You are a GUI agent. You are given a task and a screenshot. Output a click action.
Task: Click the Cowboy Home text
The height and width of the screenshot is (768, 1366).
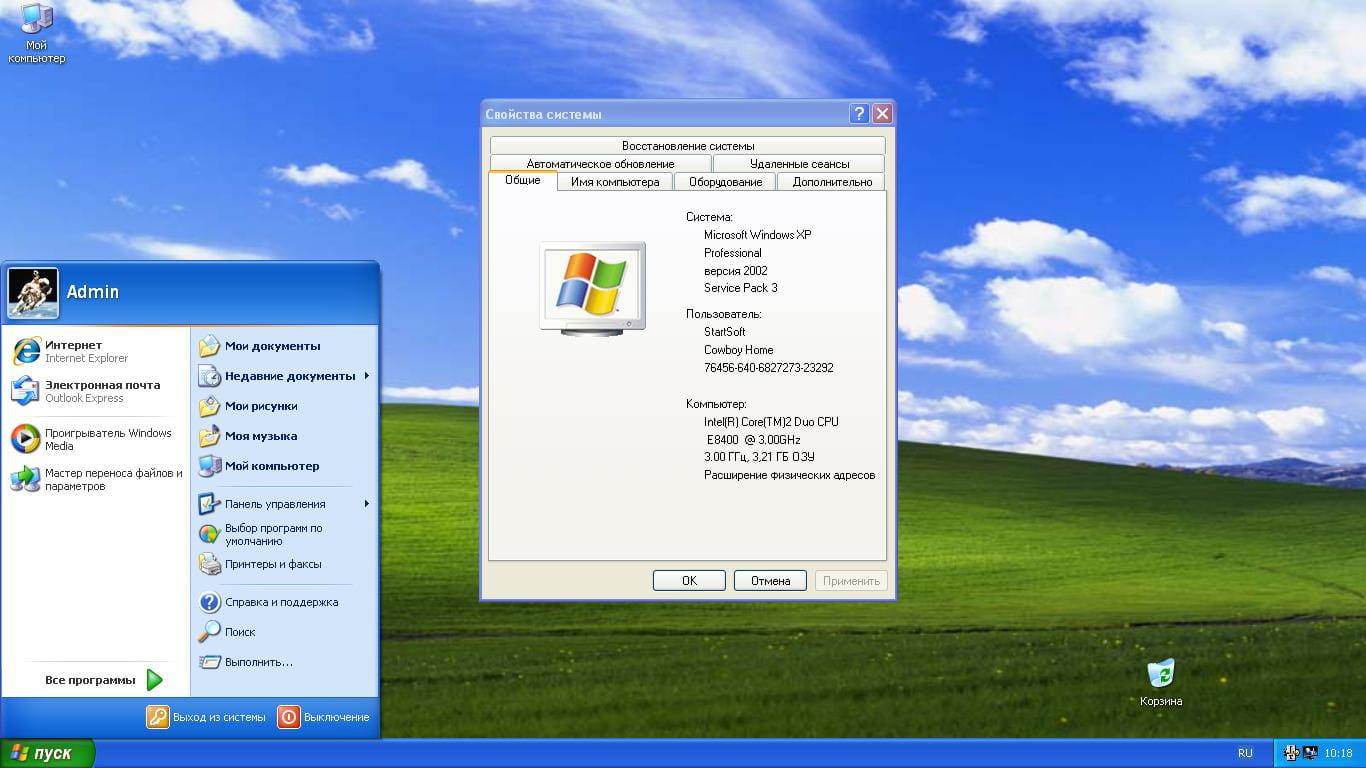tap(739, 350)
